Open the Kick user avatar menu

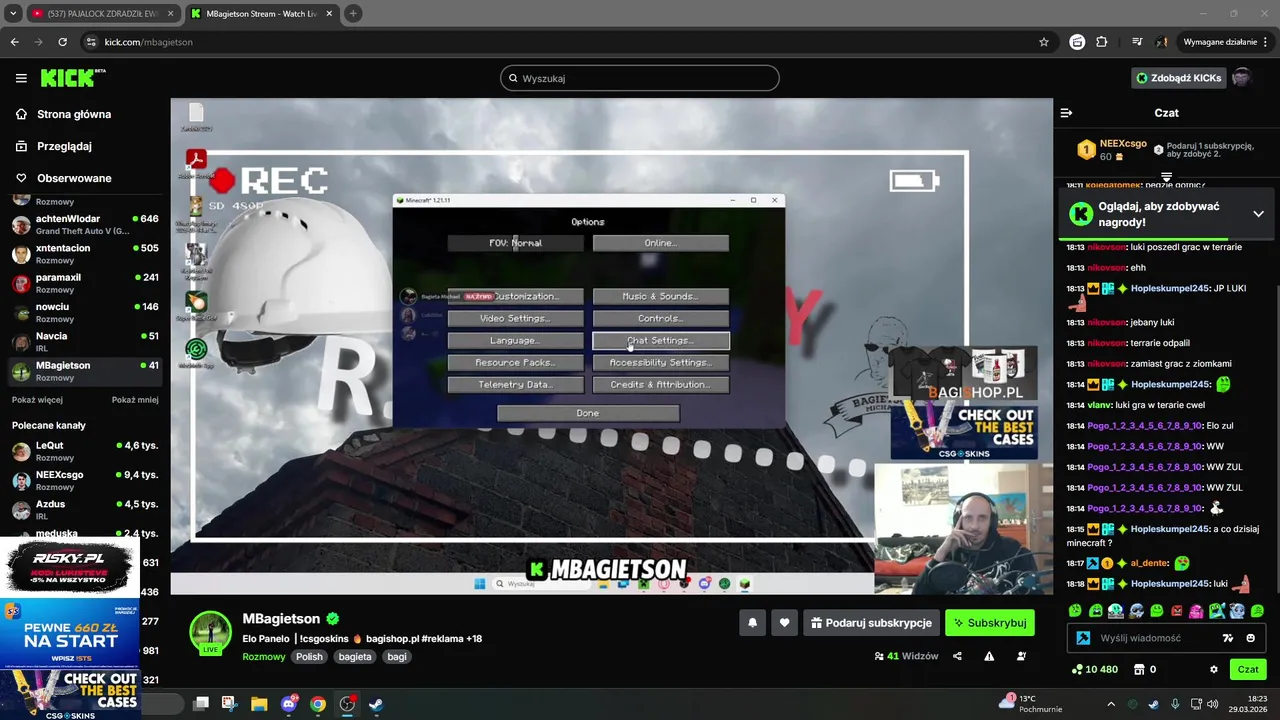[1242, 78]
